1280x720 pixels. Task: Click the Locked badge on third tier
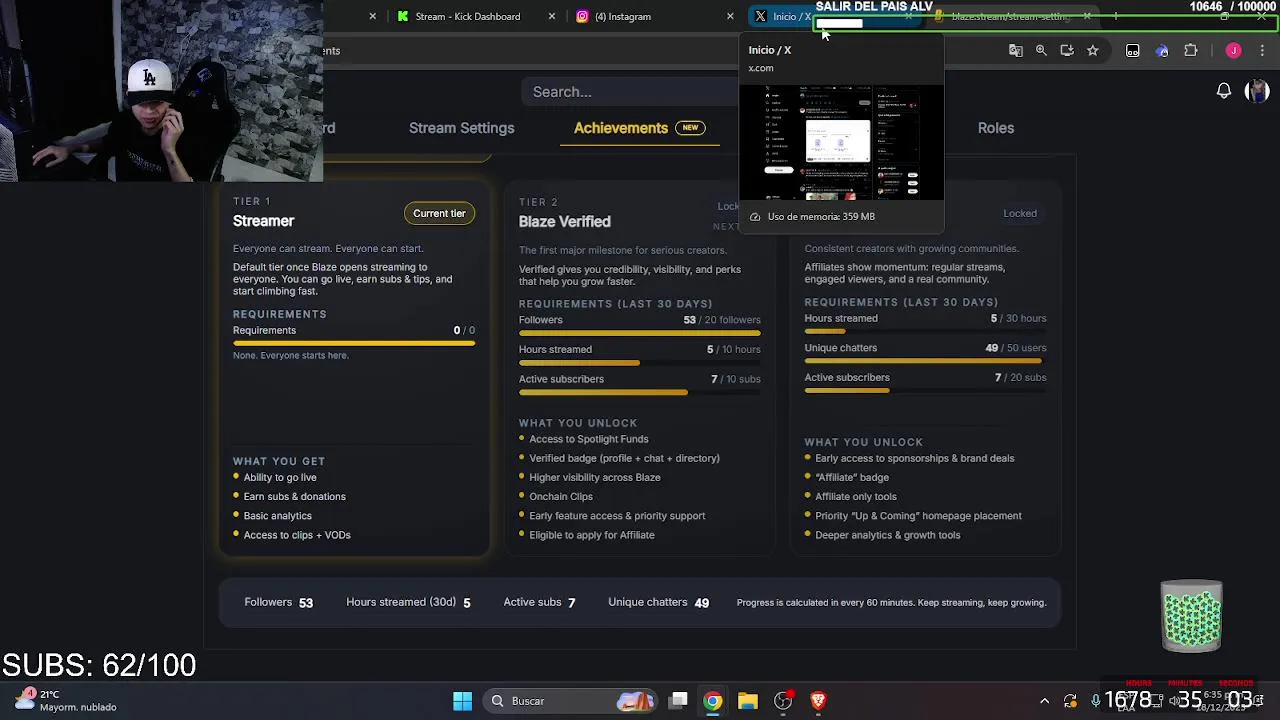pos(1020,213)
